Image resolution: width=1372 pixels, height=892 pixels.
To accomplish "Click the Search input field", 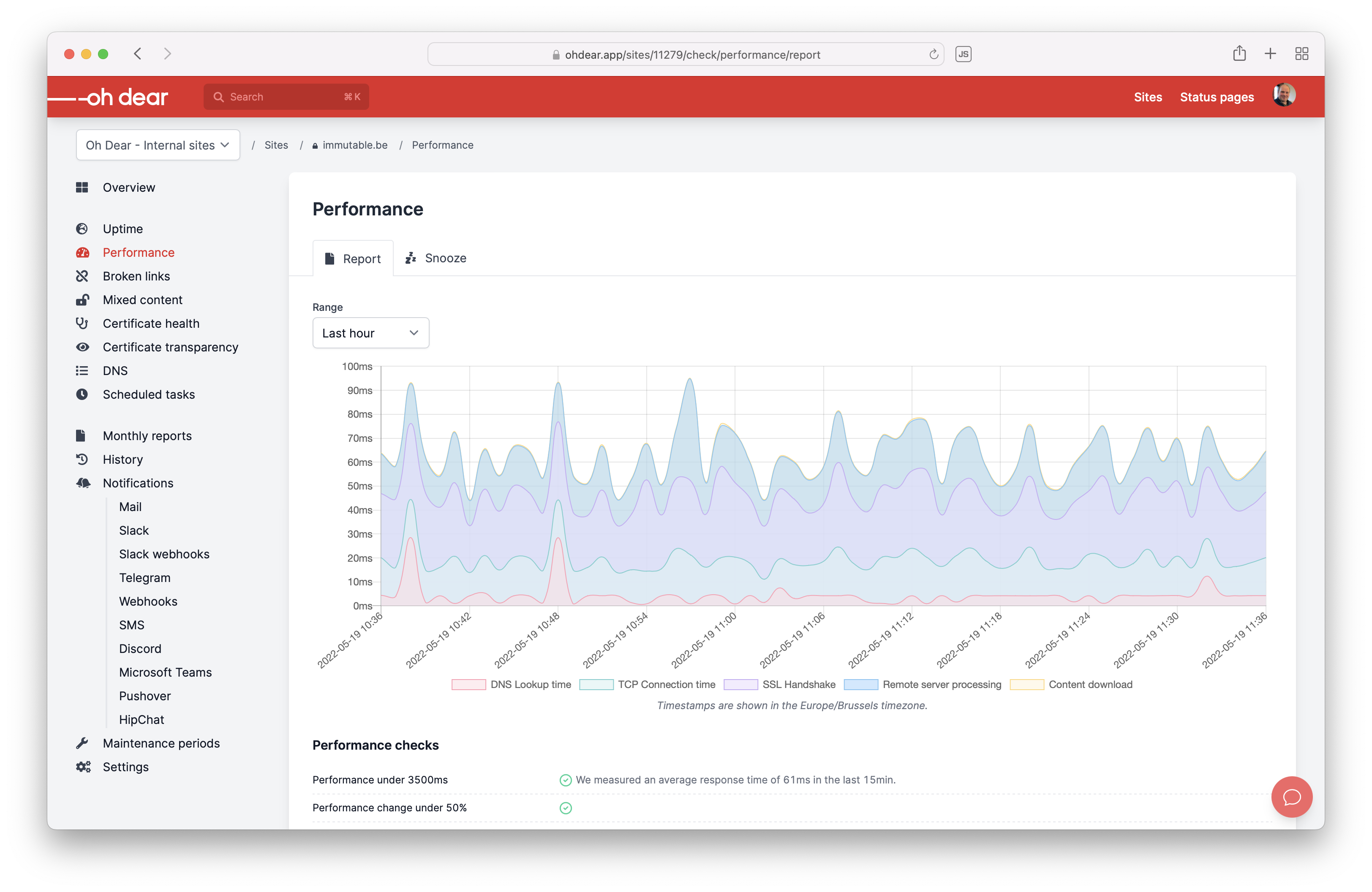I will (286, 97).
